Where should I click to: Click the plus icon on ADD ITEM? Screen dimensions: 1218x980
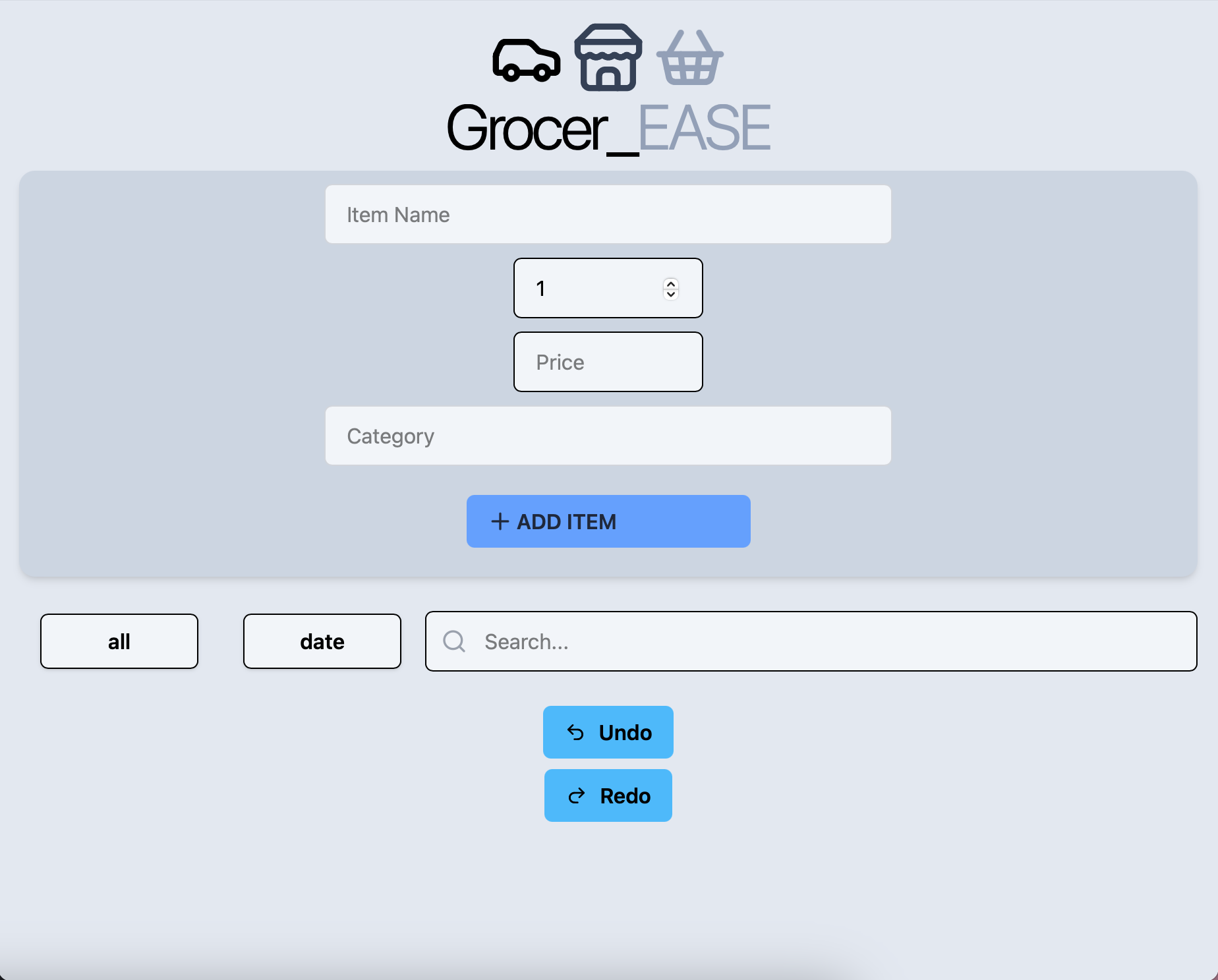tap(500, 521)
